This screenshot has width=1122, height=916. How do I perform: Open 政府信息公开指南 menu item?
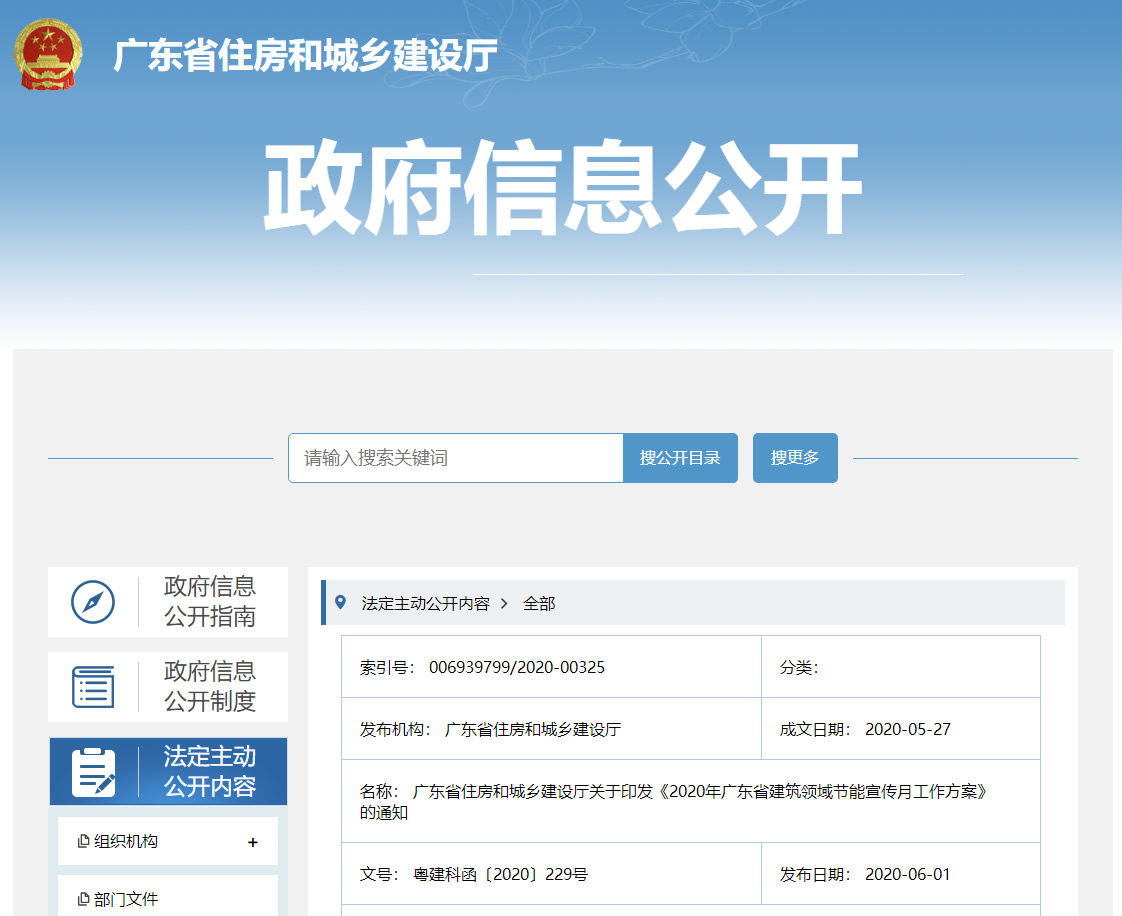(168, 602)
